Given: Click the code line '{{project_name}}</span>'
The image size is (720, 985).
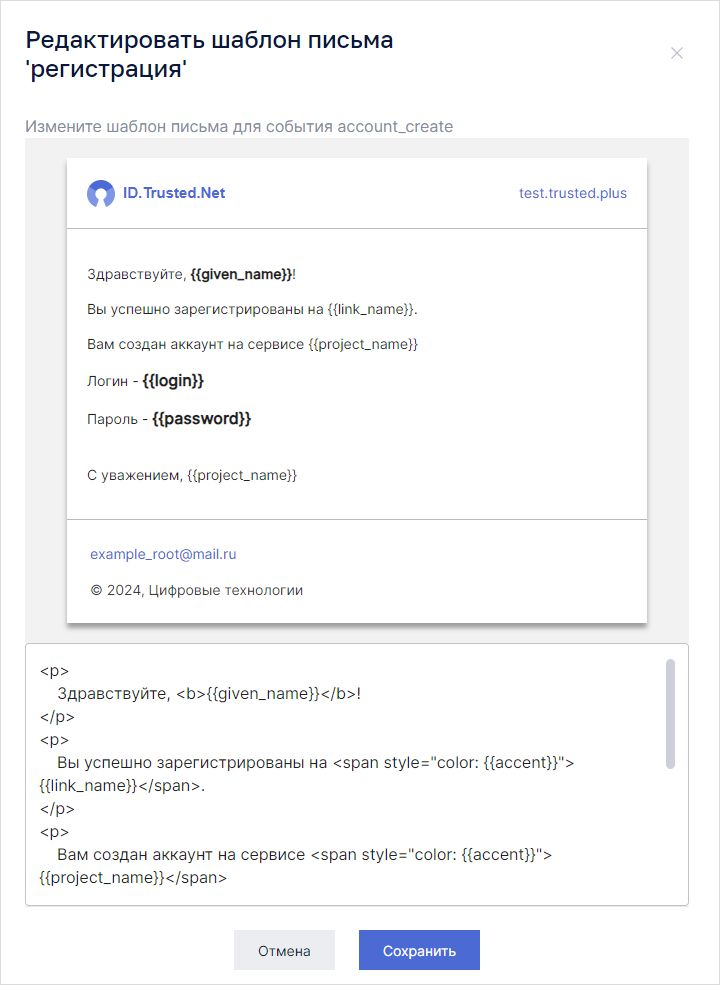Looking at the screenshot, I should (x=133, y=878).
